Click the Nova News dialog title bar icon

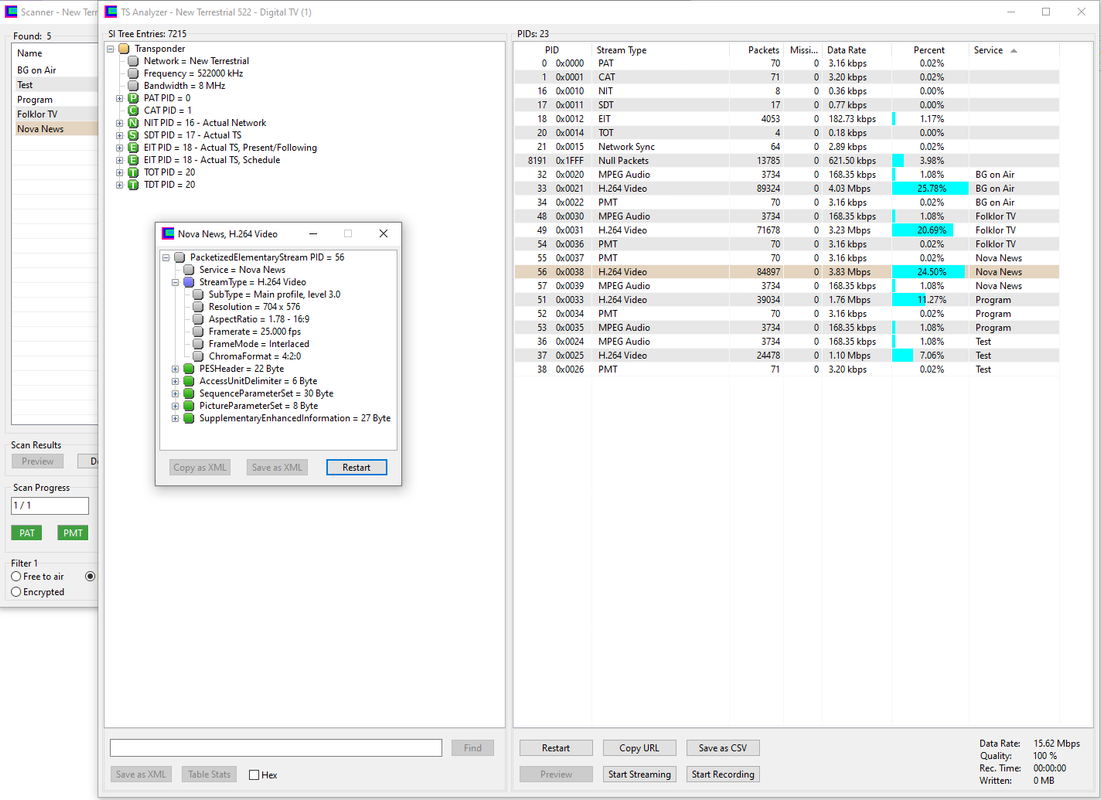(x=168, y=234)
